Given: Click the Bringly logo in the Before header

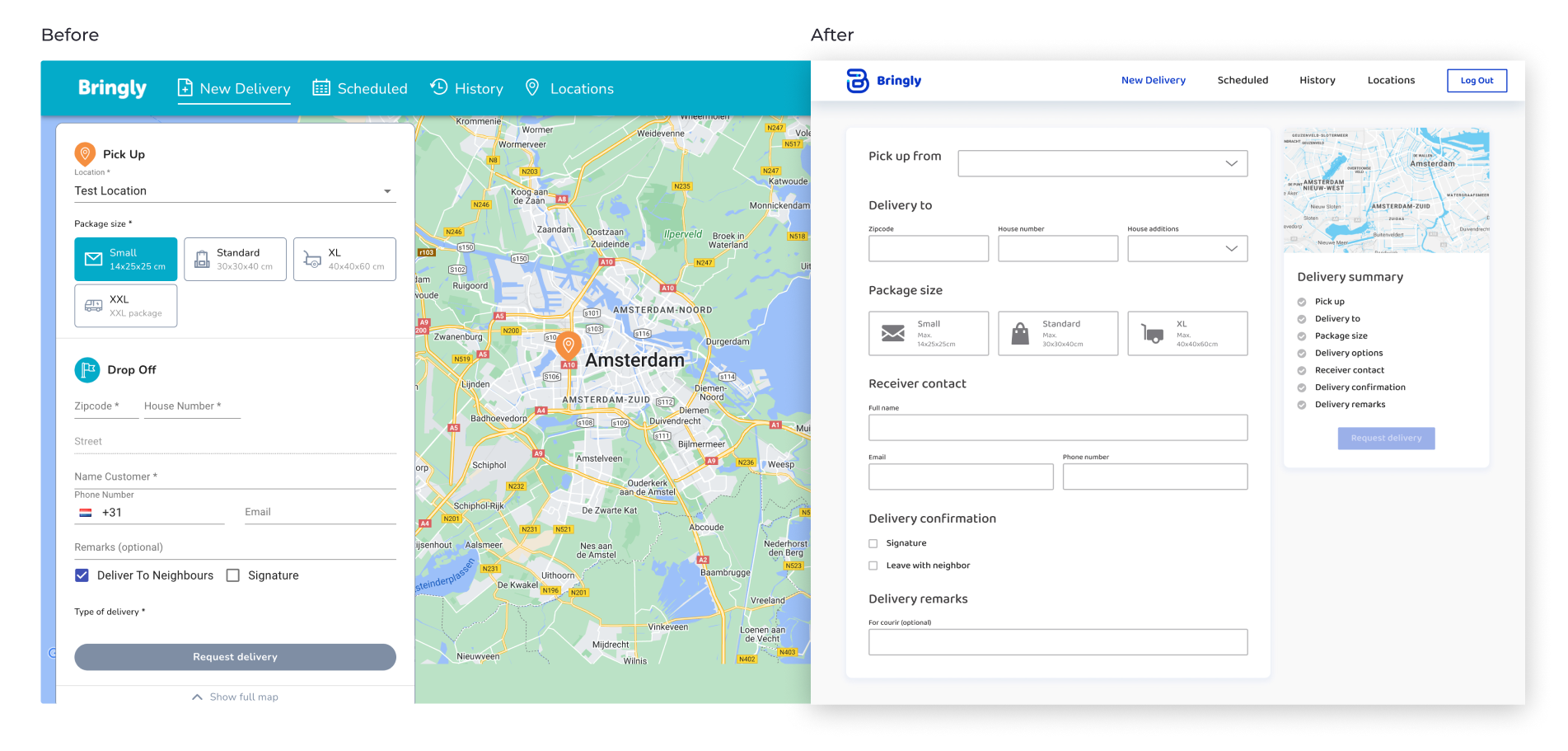Looking at the screenshot, I should pyautogui.click(x=112, y=88).
